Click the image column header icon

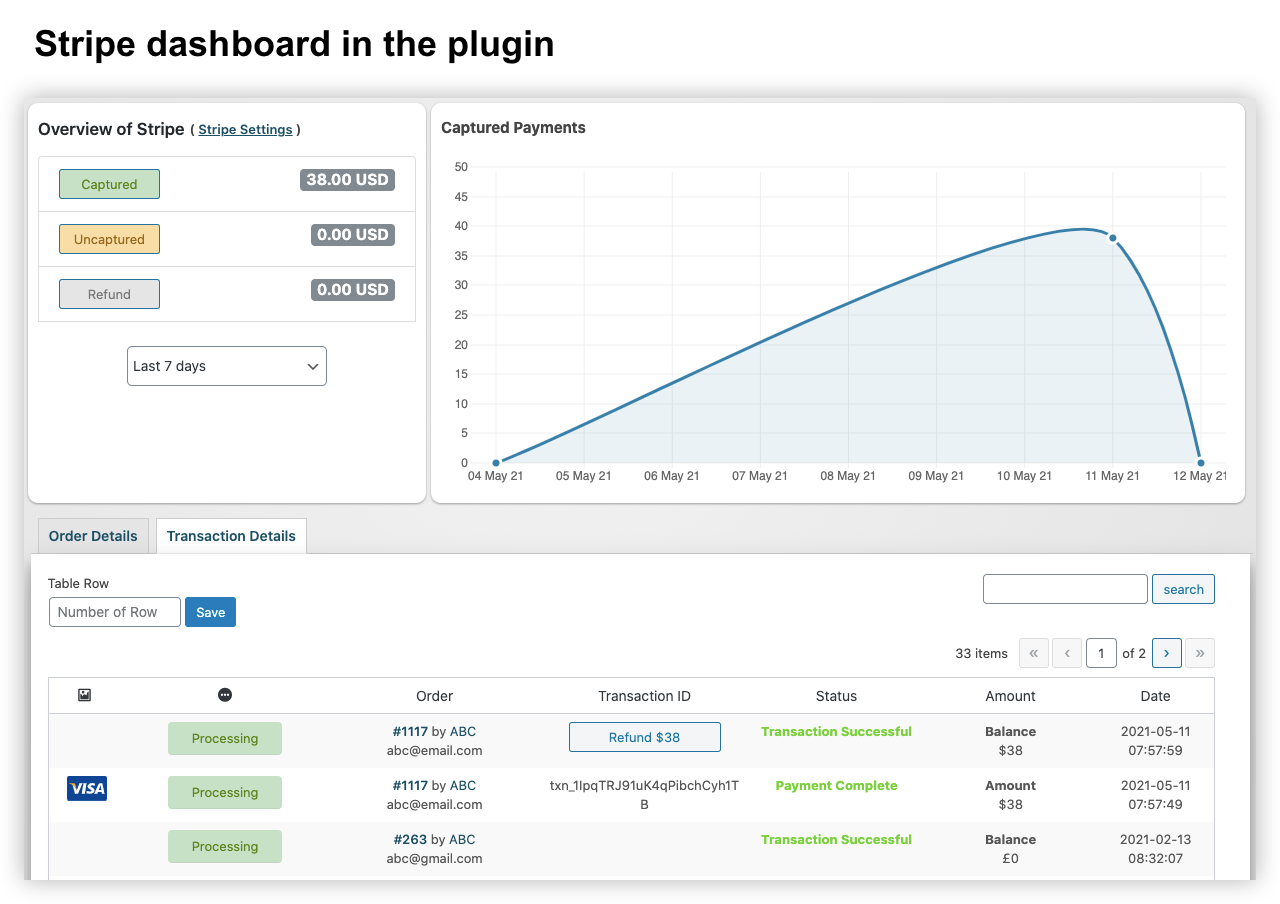click(84, 695)
